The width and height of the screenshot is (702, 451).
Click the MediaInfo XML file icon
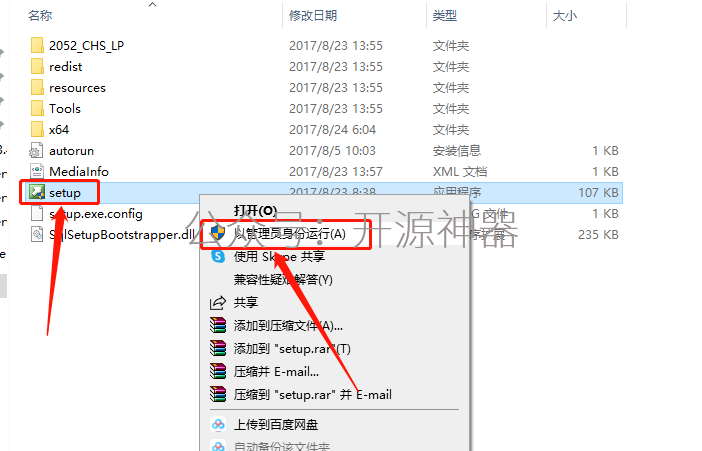coord(37,172)
